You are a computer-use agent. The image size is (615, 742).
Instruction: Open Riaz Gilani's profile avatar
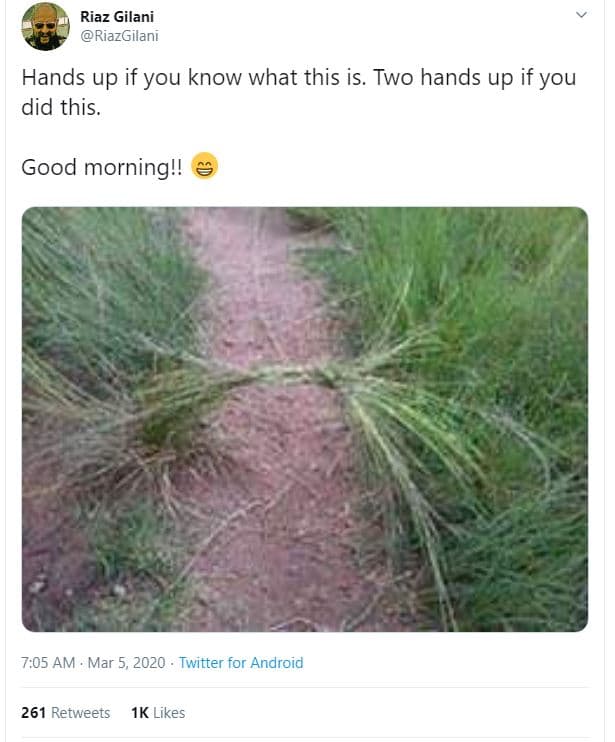tap(45, 27)
